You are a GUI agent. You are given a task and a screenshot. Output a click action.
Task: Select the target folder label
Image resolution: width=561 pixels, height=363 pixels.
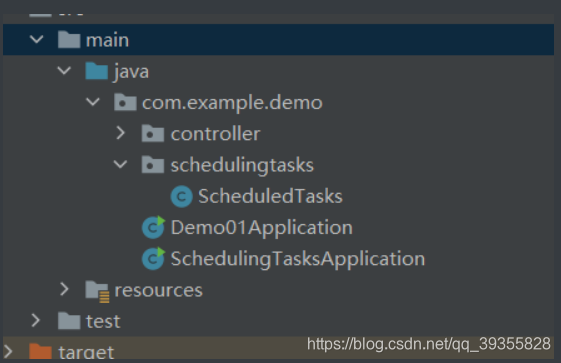point(86,352)
